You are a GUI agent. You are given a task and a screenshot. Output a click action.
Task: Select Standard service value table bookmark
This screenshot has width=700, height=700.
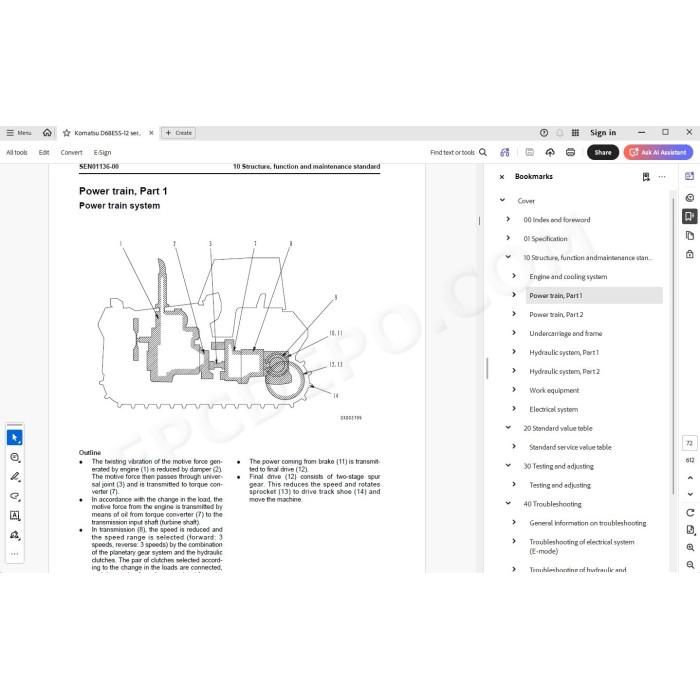click(x=570, y=447)
